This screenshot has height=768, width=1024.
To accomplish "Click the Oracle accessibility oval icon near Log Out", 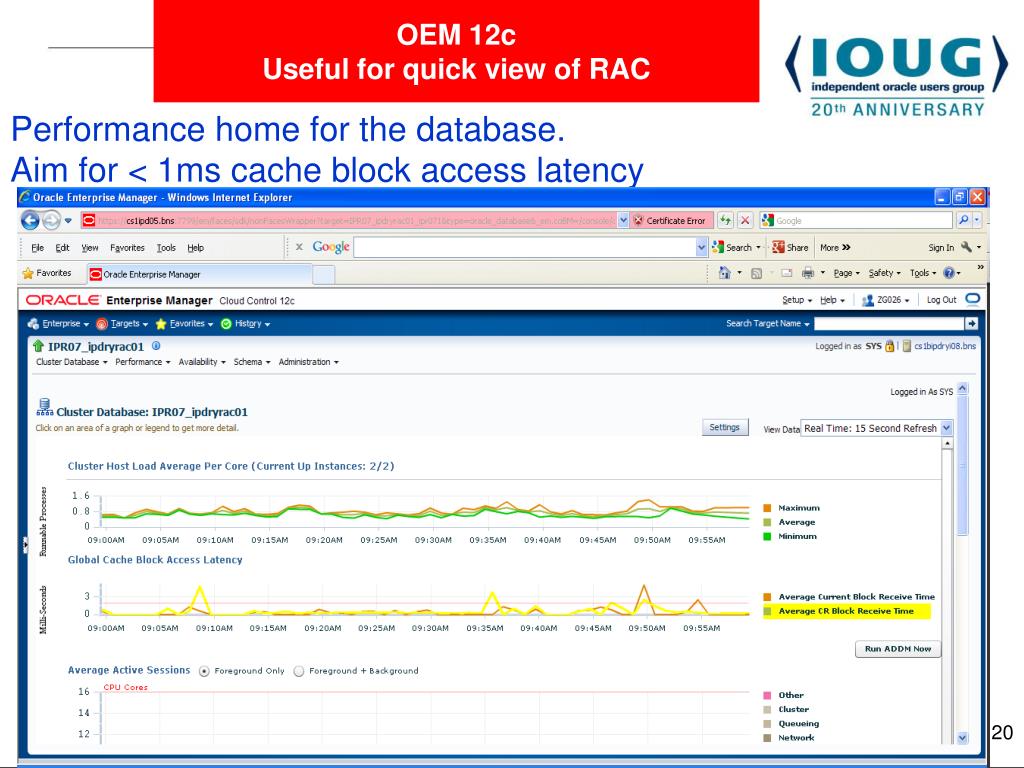I will click(972, 299).
